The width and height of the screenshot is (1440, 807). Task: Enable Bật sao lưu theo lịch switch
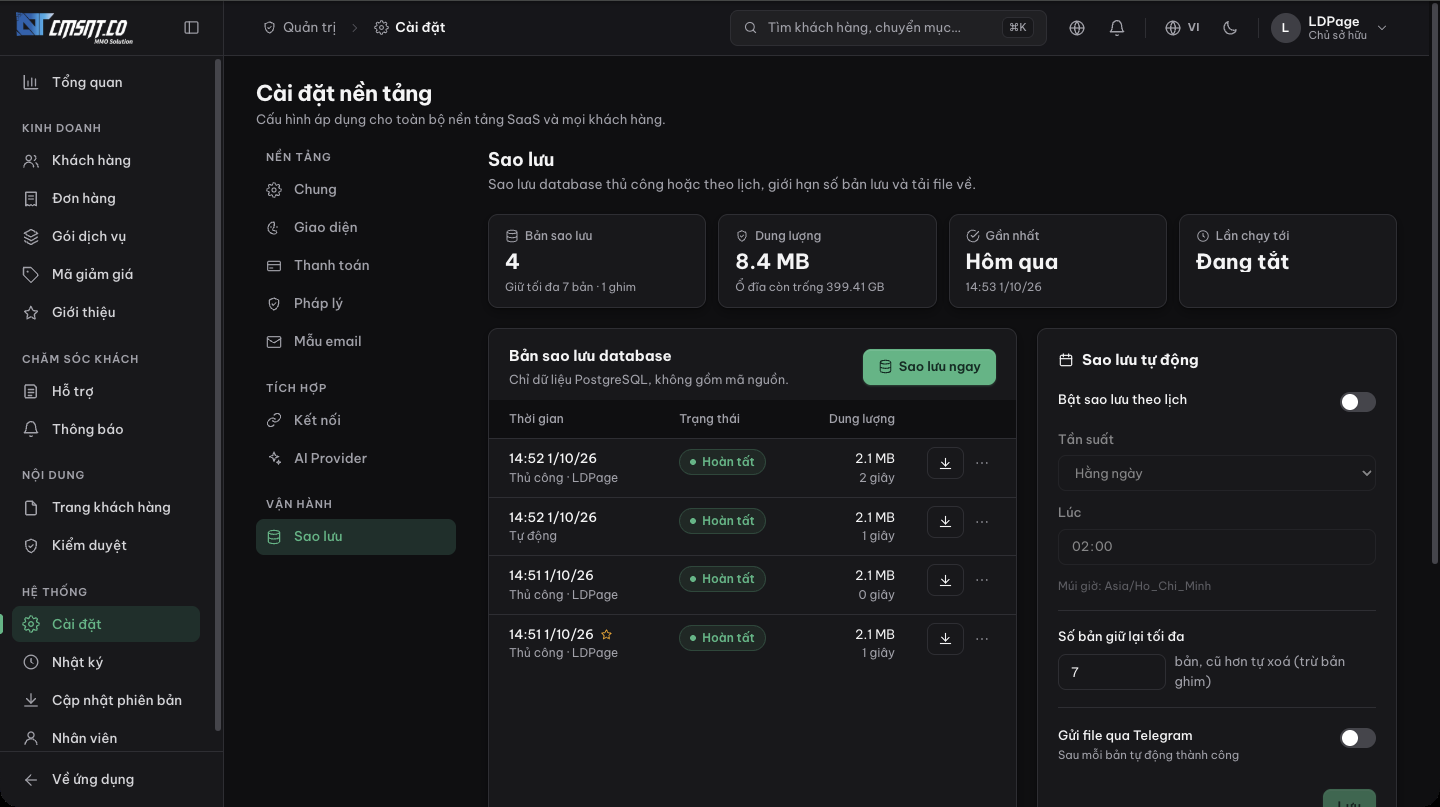point(1358,402)
